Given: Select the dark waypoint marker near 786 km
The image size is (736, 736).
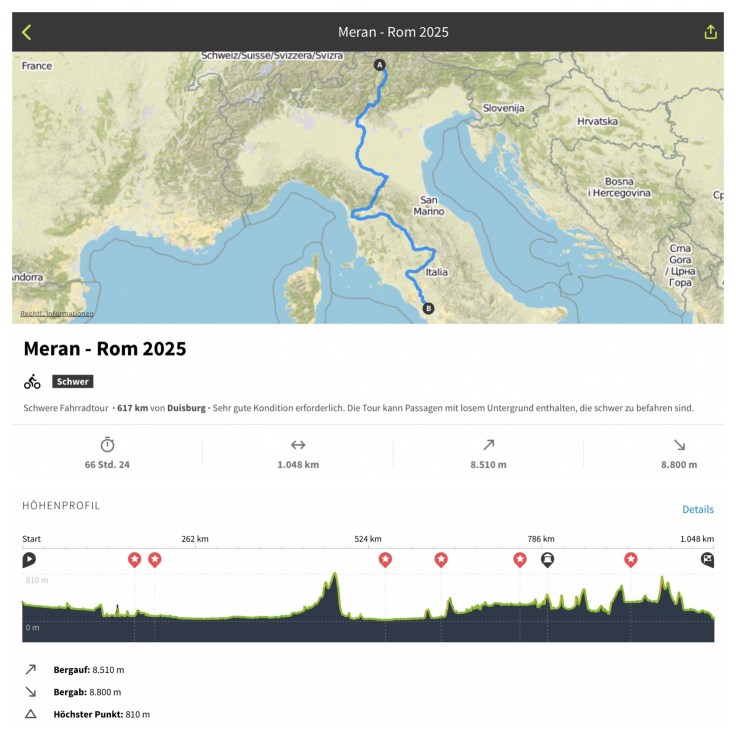Looking at the screenshot, I should (547, 560).
